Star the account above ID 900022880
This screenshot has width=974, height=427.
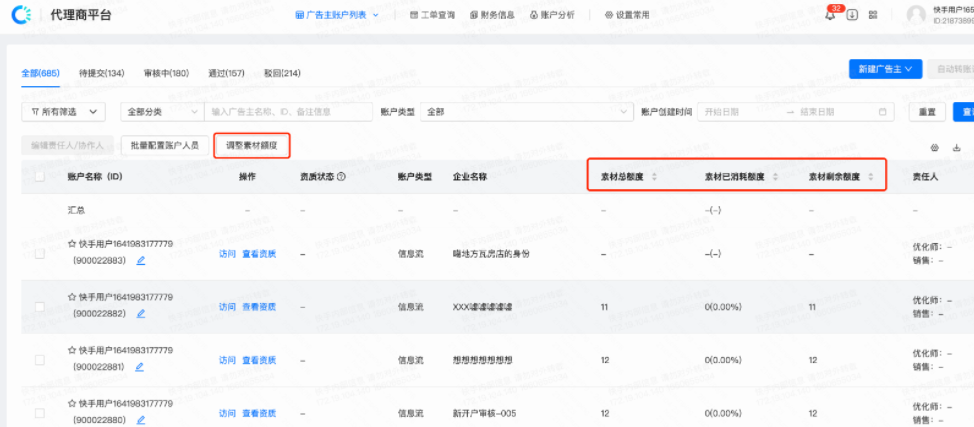point(72,403)
